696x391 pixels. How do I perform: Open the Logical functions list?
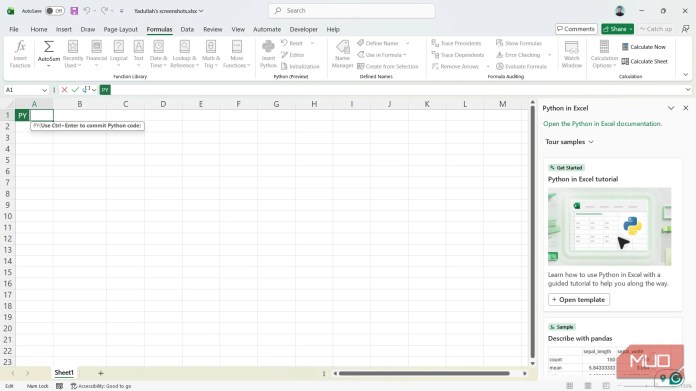click(x=119, y=54)
